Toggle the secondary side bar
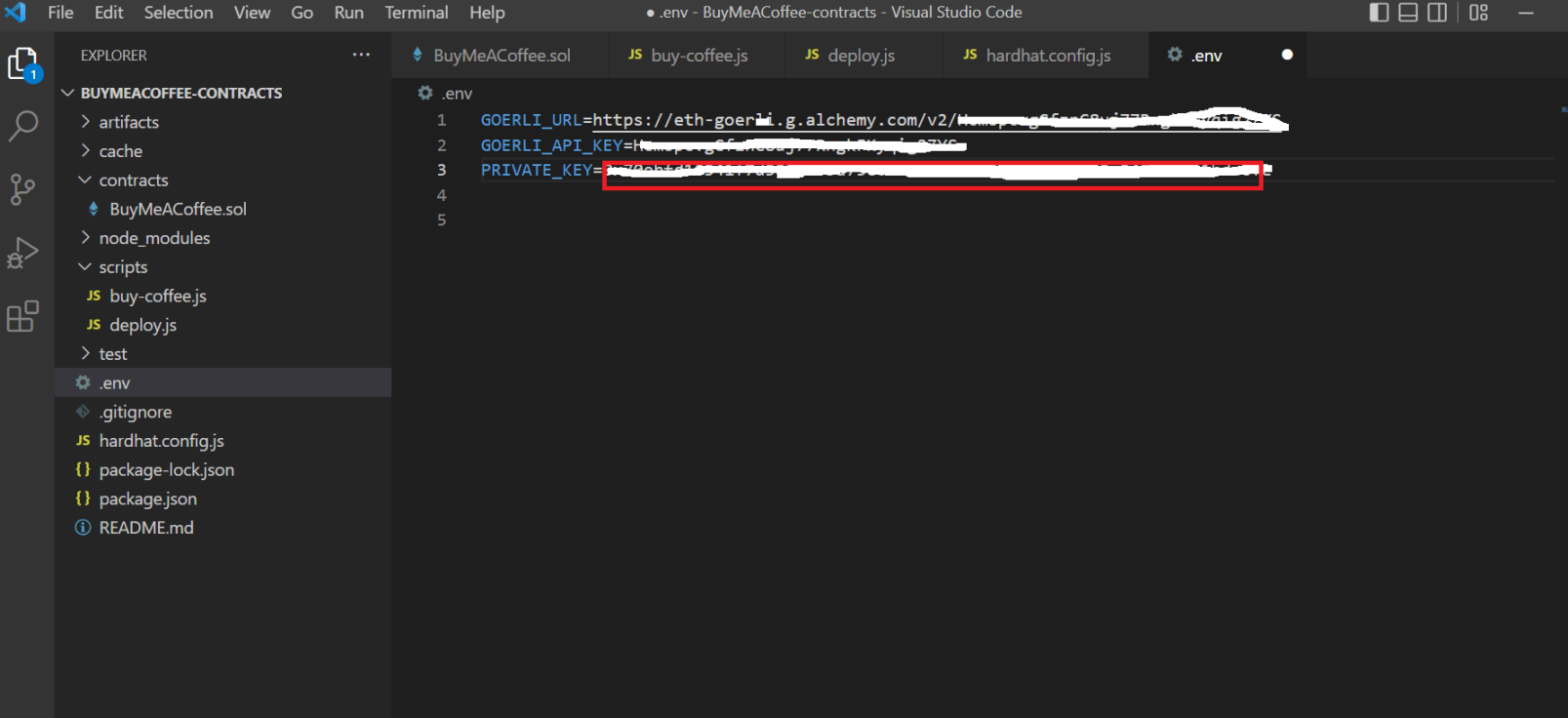Image resolution: width=1568 pixels, height=718 pixels. click(1437, 13)
